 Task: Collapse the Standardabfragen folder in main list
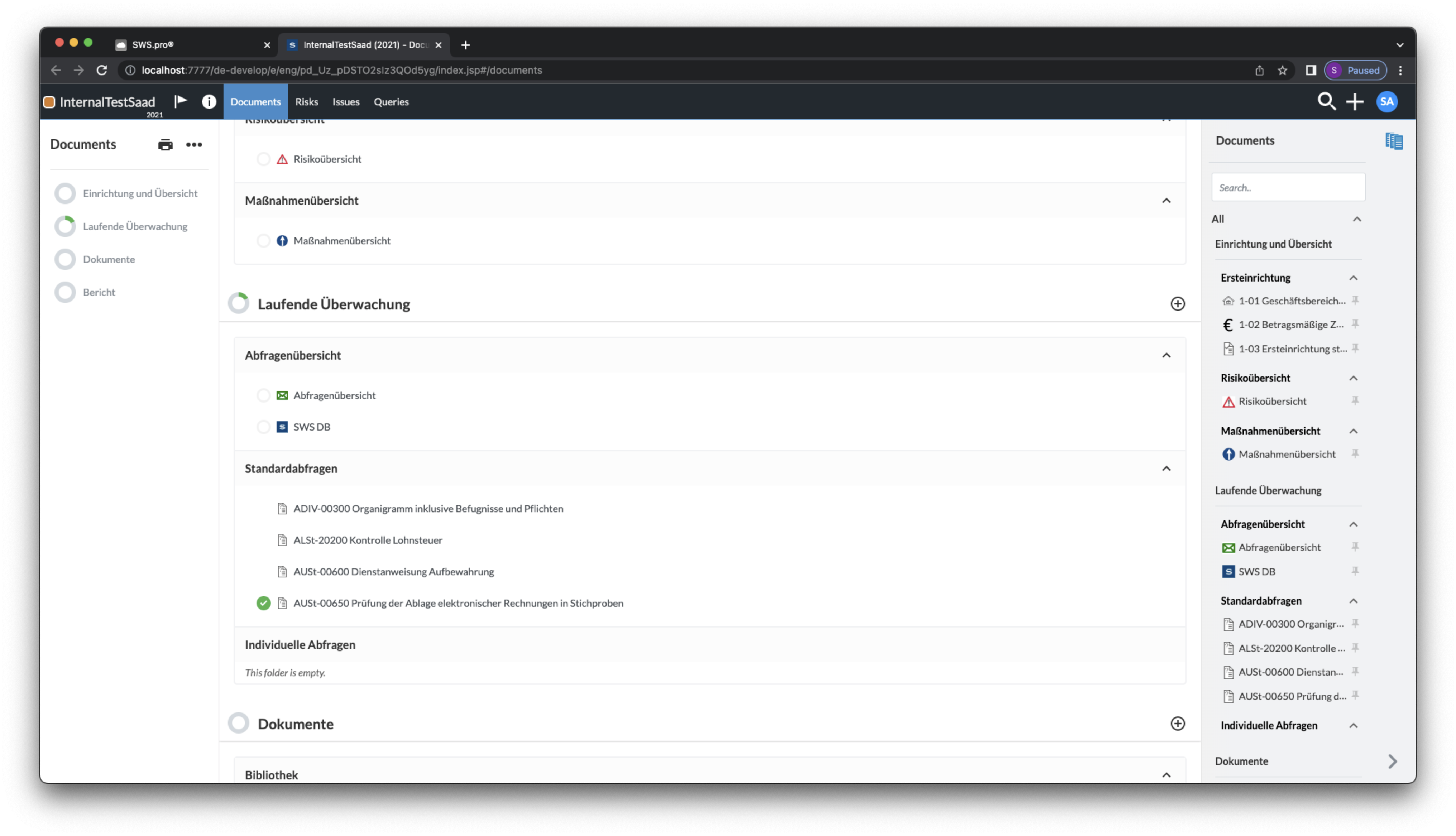1167,469
